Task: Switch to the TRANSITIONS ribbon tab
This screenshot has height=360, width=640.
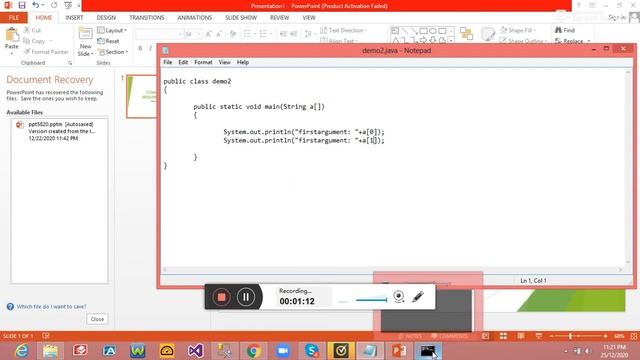Action: click(x=147, y=18)
